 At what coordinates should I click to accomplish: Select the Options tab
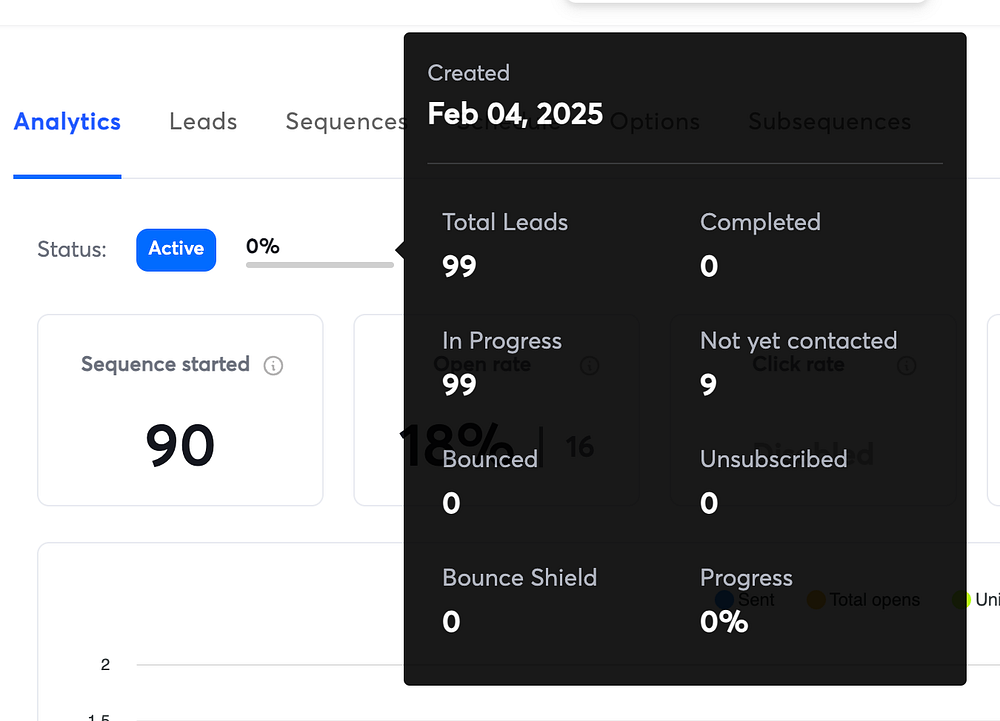(x=655, y=122)
